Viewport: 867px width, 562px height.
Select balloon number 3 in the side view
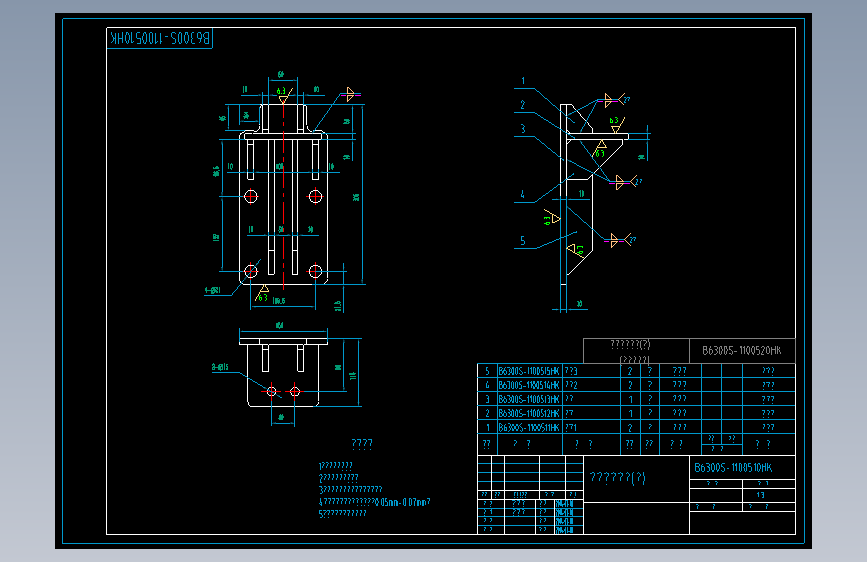(523, 129)
